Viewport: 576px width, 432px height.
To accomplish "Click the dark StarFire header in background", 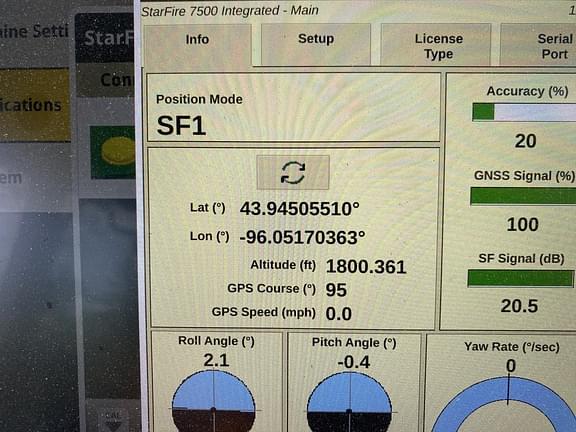I will (x=105, y=38).
